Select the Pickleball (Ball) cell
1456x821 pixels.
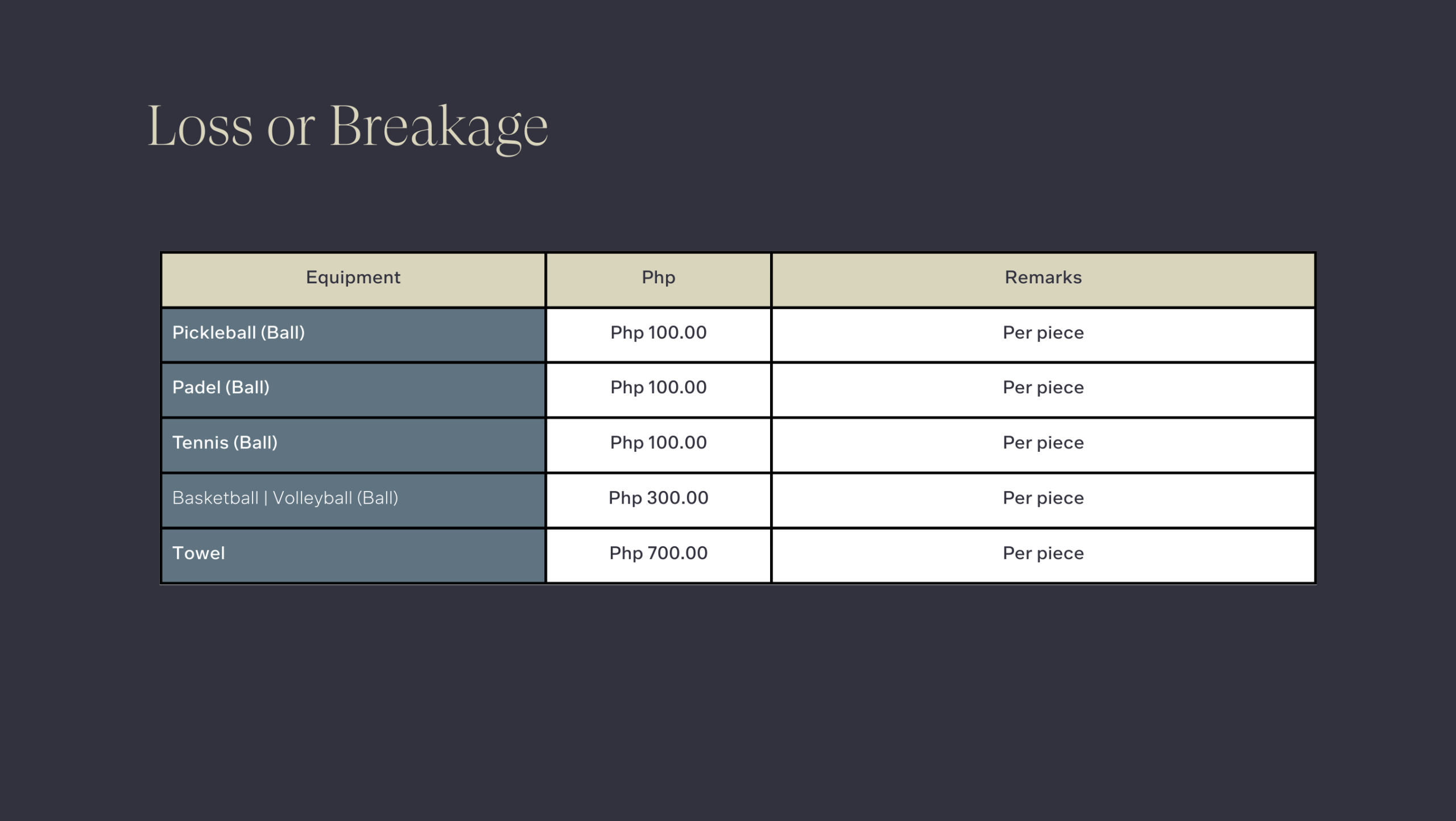pyautogui.click(x=239, y=333)
